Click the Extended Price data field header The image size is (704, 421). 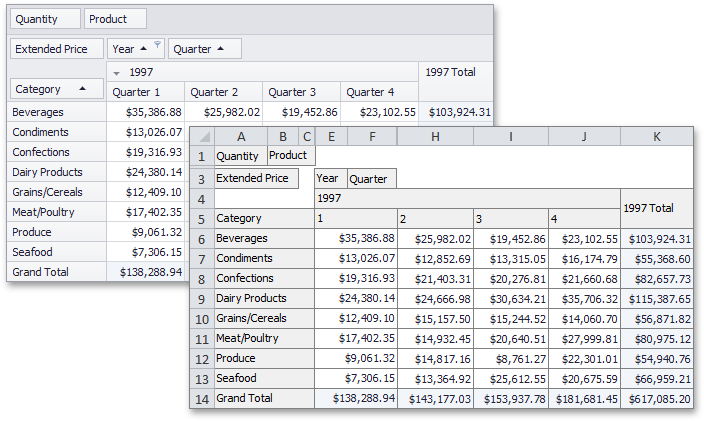click(x=57, y=49)
